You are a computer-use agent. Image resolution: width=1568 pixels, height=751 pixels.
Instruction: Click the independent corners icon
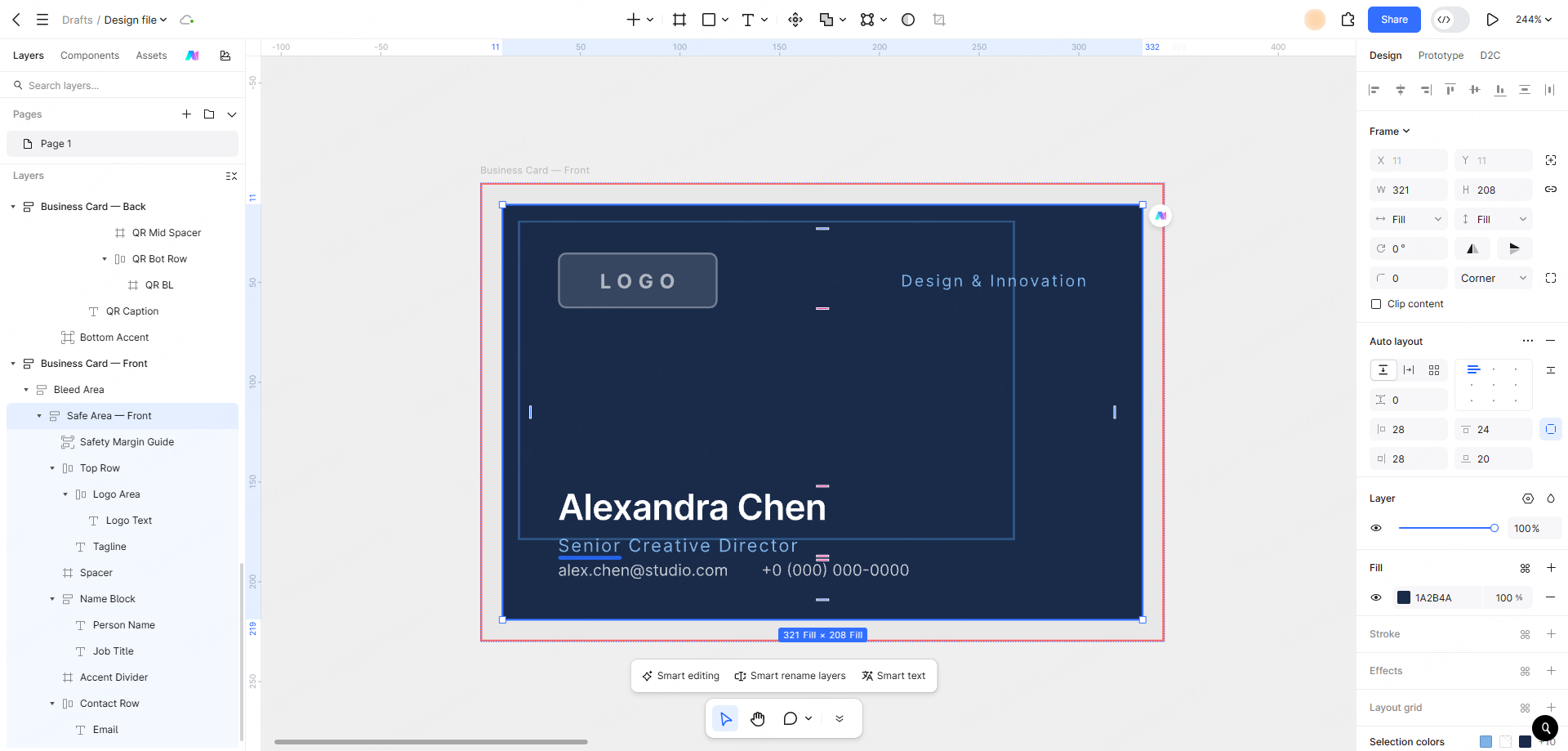[x=1551, y=278]
